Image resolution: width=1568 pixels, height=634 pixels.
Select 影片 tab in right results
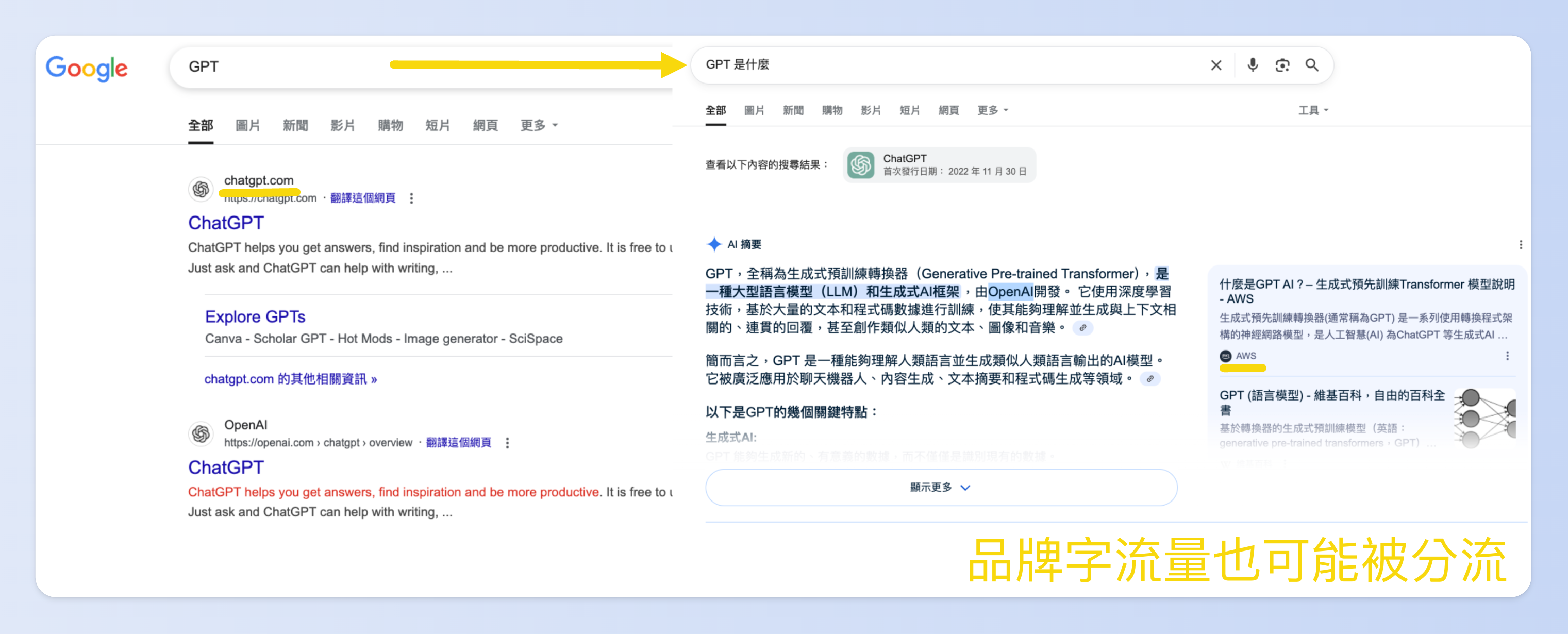coord(871,110)
